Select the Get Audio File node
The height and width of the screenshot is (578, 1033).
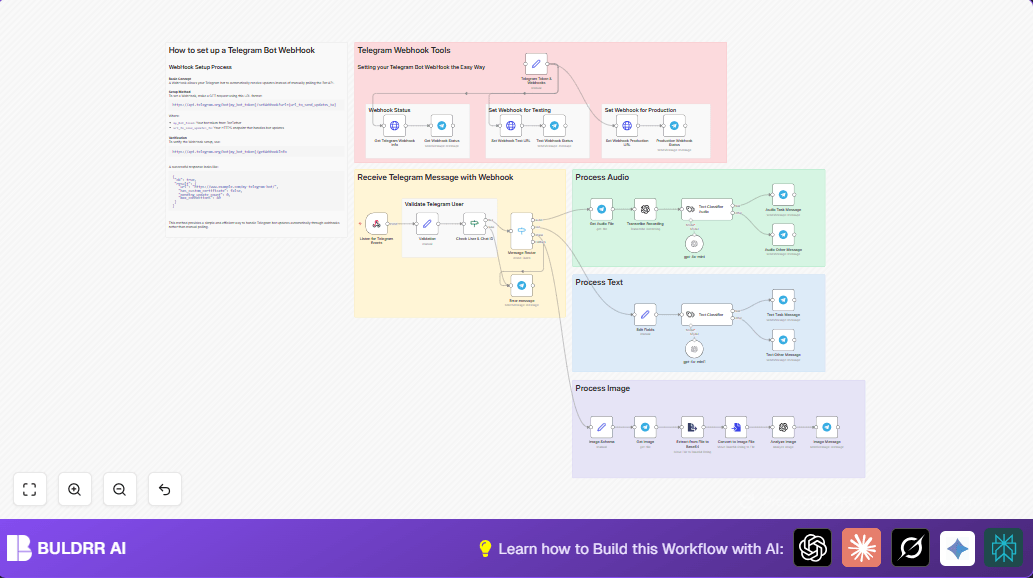coord(601,209)
